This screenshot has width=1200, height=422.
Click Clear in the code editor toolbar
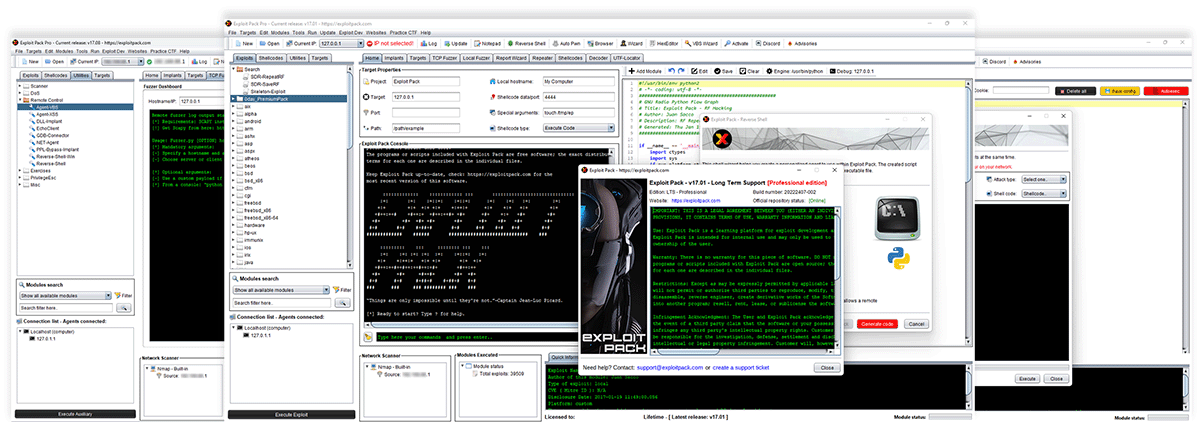click(x=748, y=71)
